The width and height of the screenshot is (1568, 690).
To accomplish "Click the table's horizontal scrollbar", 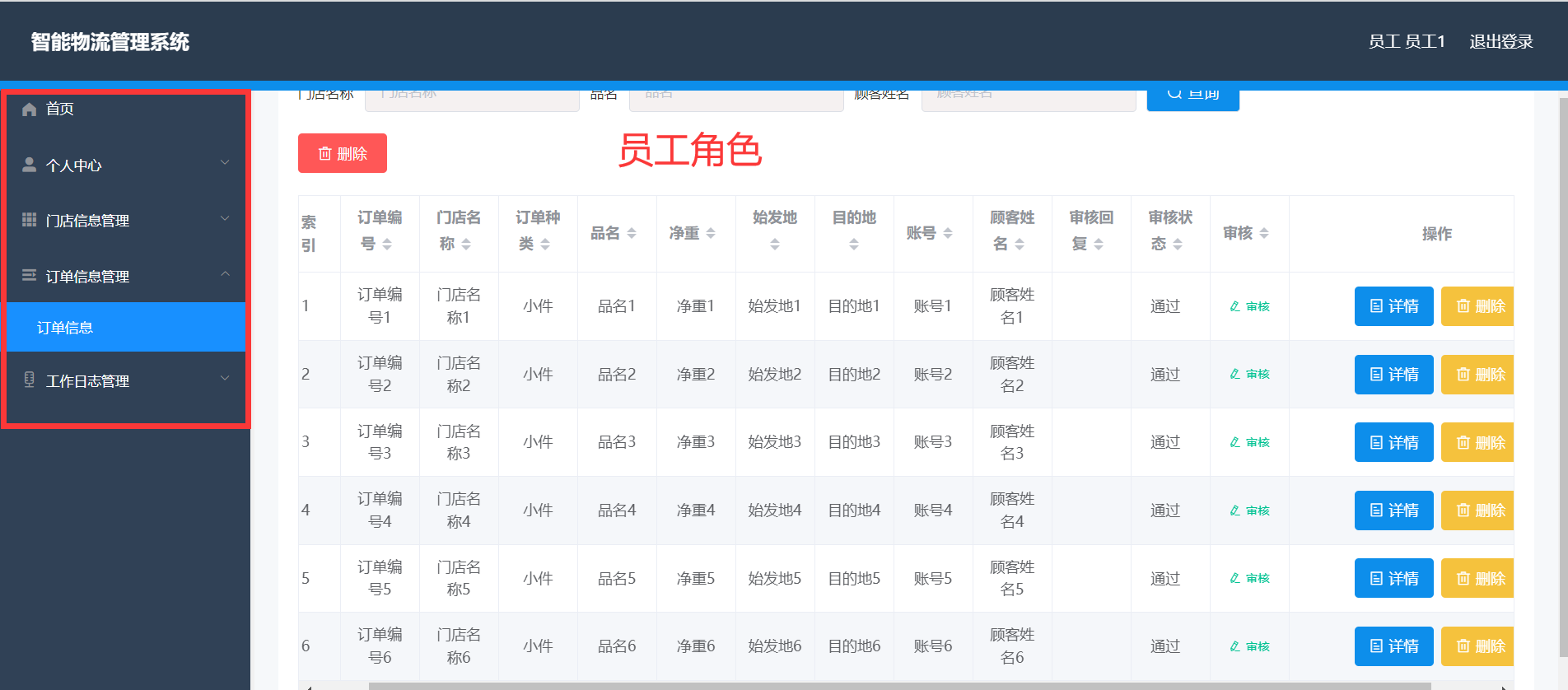I will [x=899, y=686].
